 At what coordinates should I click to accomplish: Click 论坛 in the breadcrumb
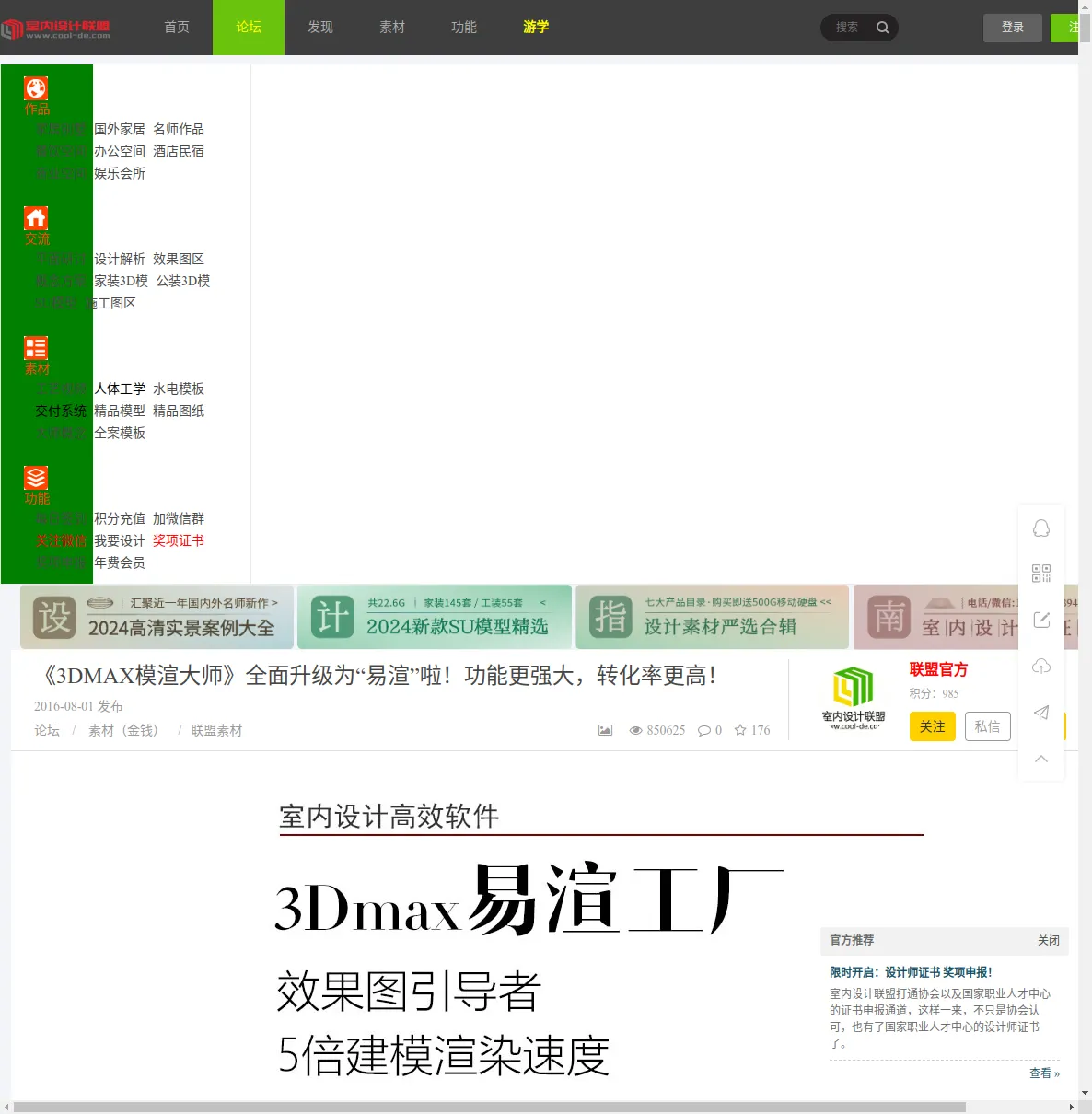47,730
